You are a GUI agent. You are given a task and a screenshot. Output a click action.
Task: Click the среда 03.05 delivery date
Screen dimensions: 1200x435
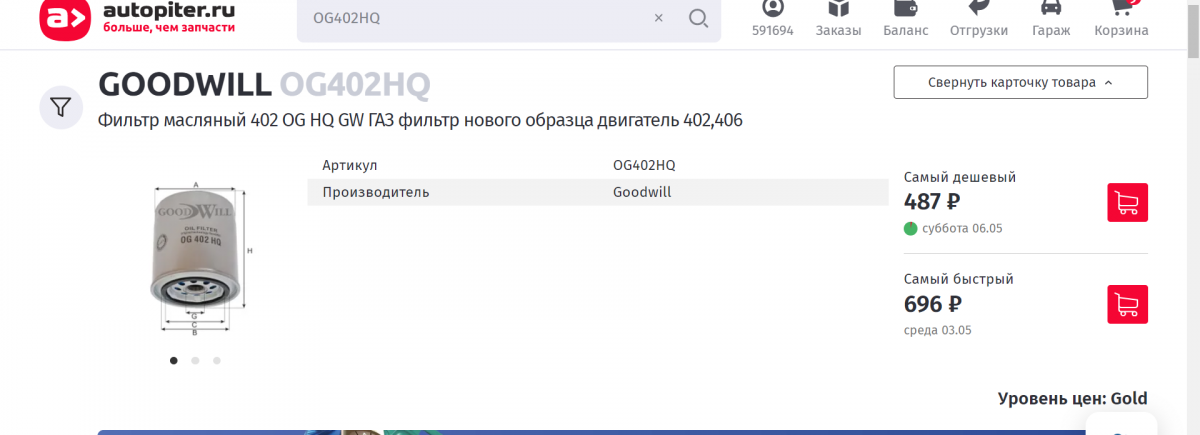(938, 330)
